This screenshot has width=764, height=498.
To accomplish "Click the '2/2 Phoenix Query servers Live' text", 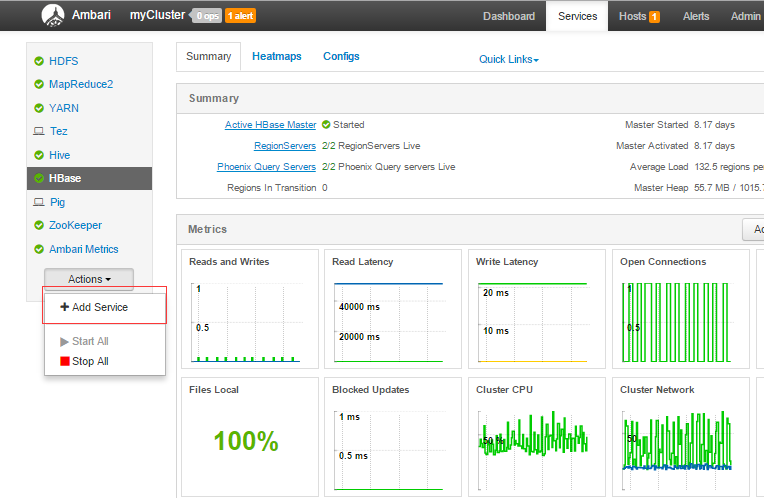I will (388, 167).
